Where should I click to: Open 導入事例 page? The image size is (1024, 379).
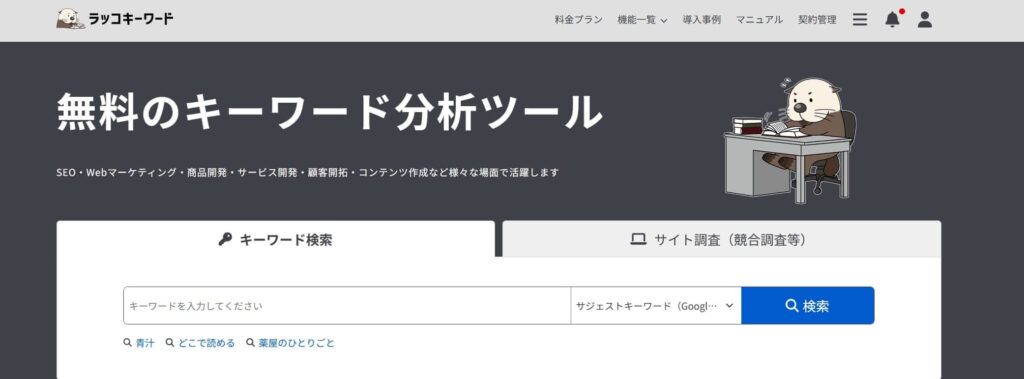(702, 20)
